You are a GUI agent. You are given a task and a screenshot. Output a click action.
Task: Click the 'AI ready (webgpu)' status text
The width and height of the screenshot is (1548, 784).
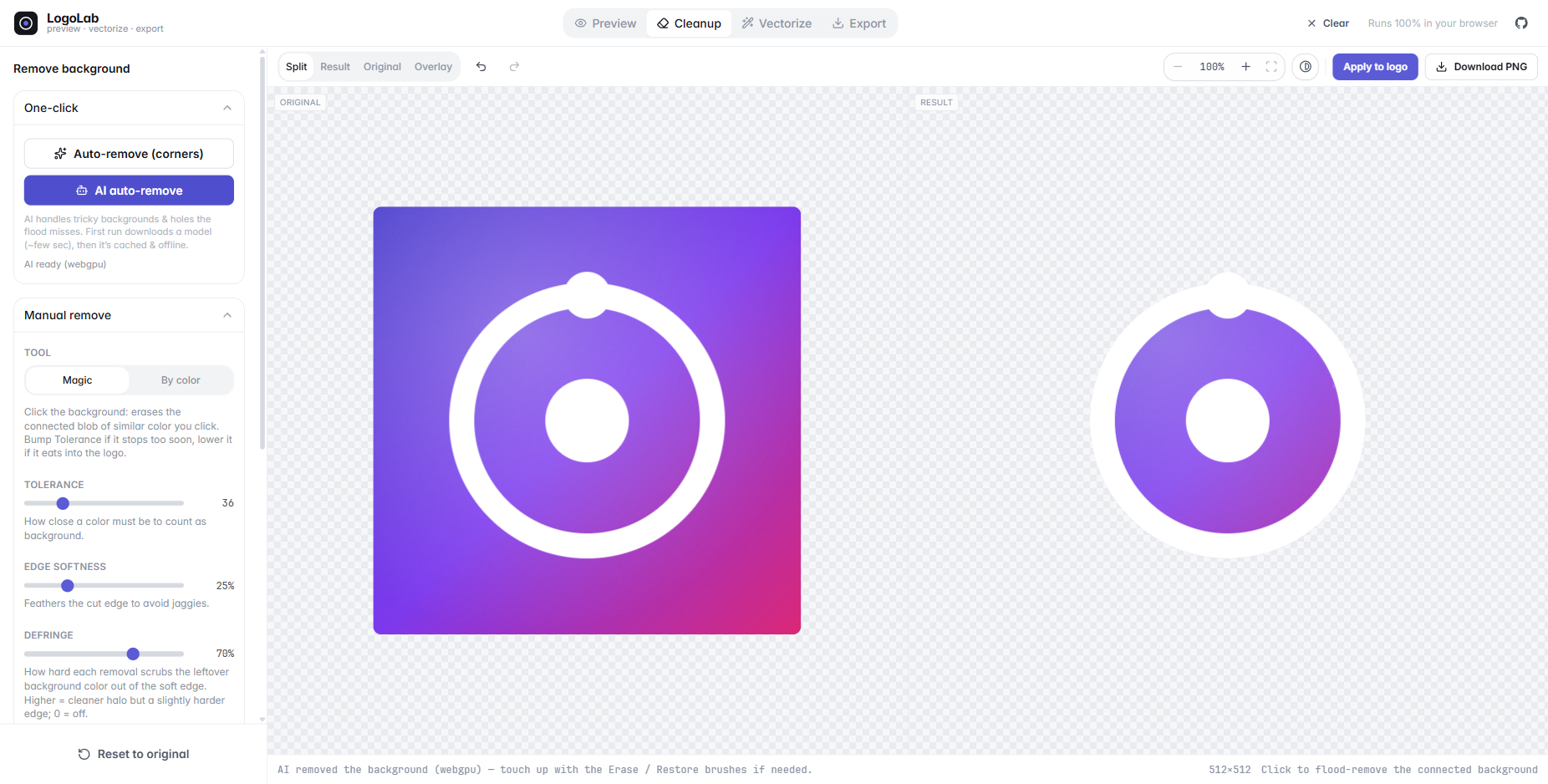coord(65,264)
